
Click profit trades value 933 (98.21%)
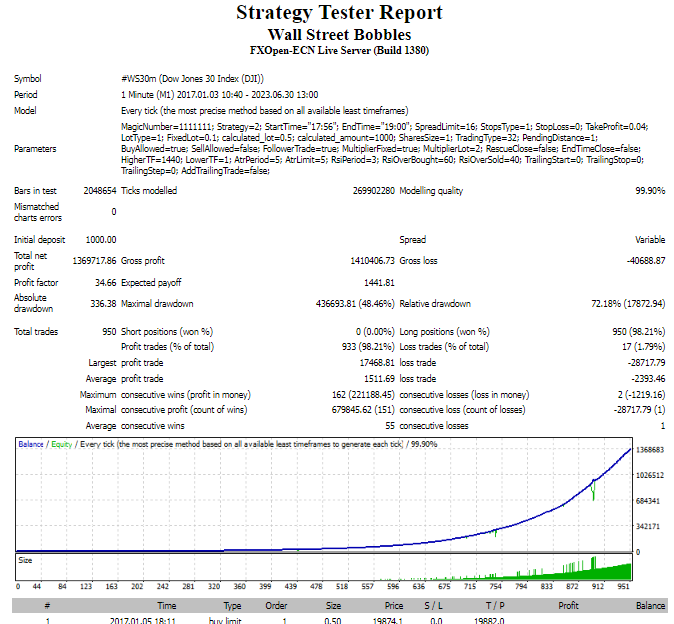click(x=368, y=347)
